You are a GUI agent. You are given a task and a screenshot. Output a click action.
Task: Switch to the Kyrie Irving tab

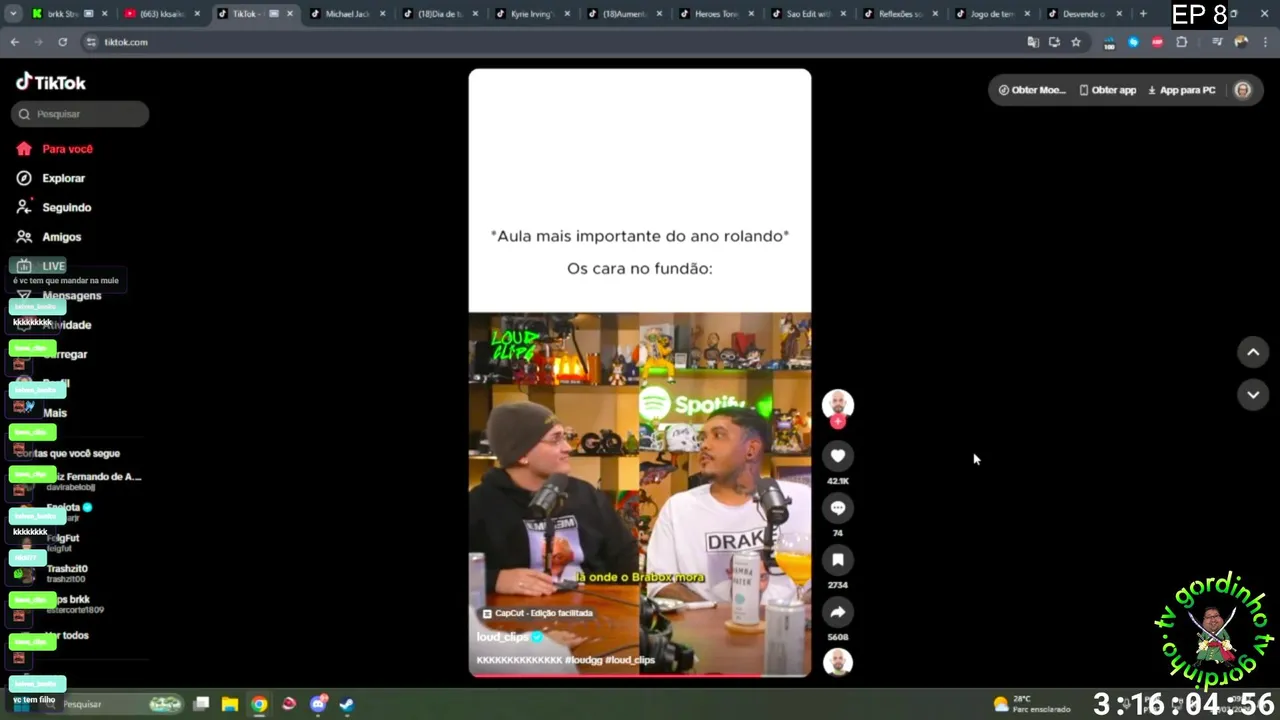point(532,14)
